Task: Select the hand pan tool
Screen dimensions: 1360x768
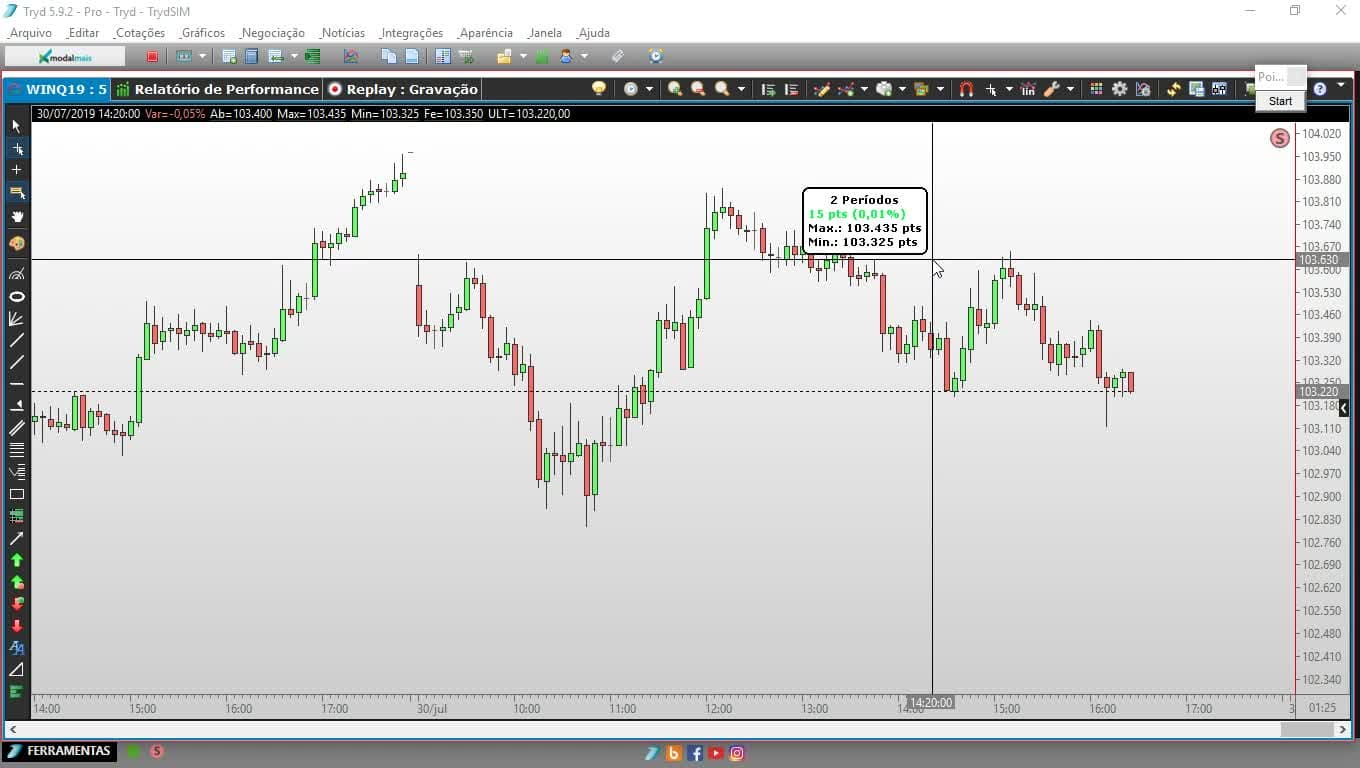Action: (16, 217)
